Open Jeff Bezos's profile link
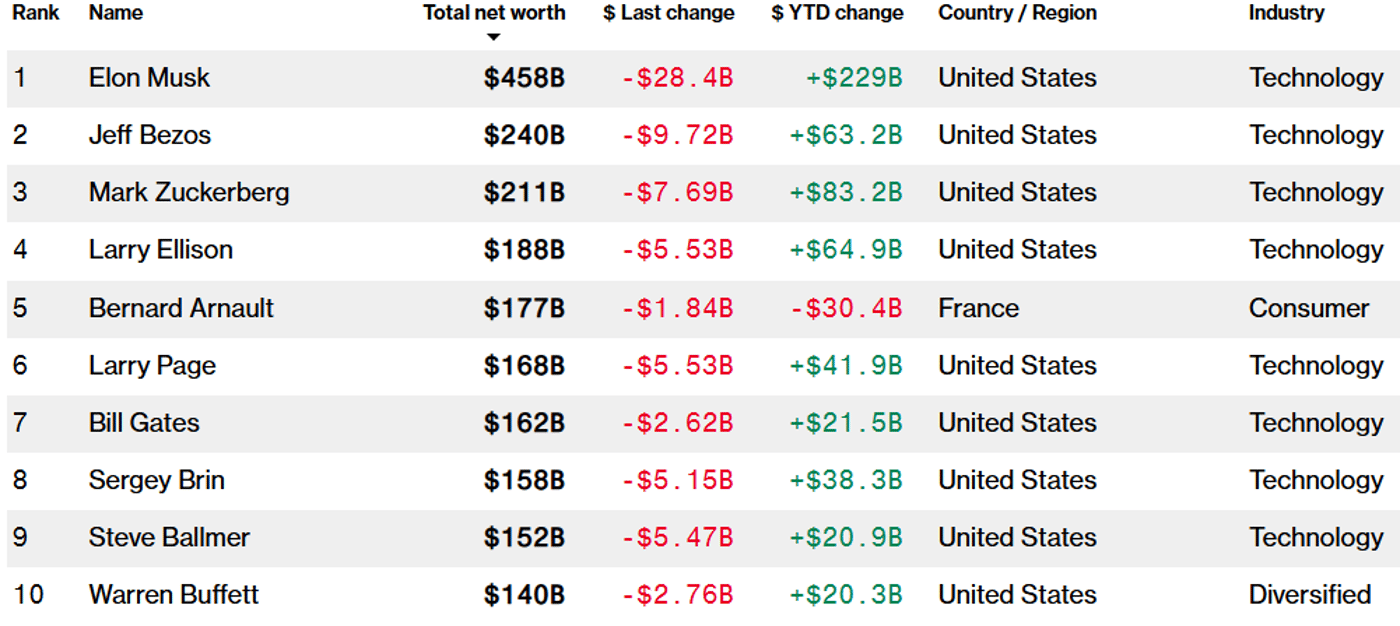Screen dimensions: 1400x626 pos(150,135)
